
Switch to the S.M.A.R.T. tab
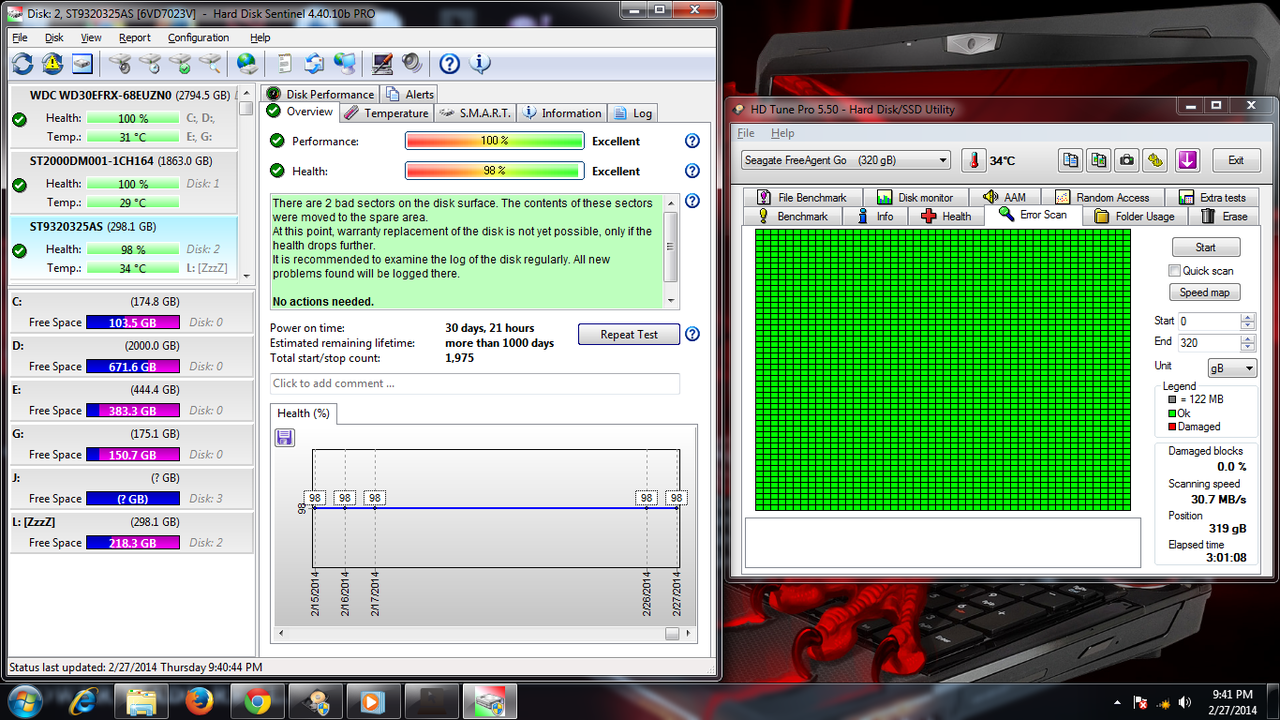(475, 113)
